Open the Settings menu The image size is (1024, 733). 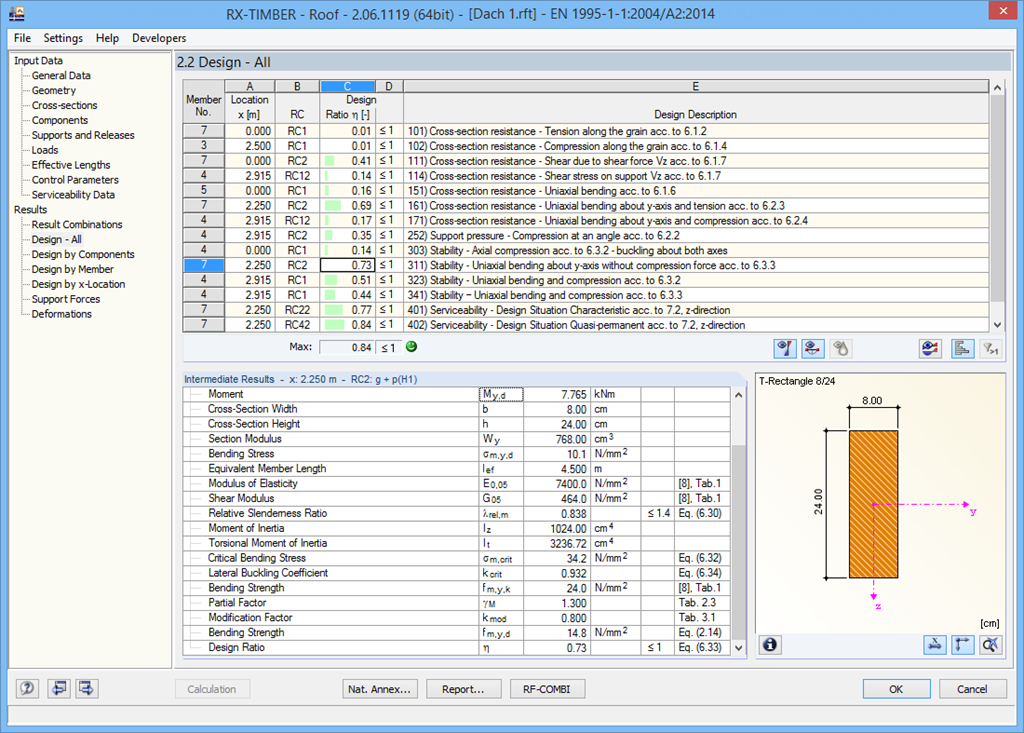[63, 37]
